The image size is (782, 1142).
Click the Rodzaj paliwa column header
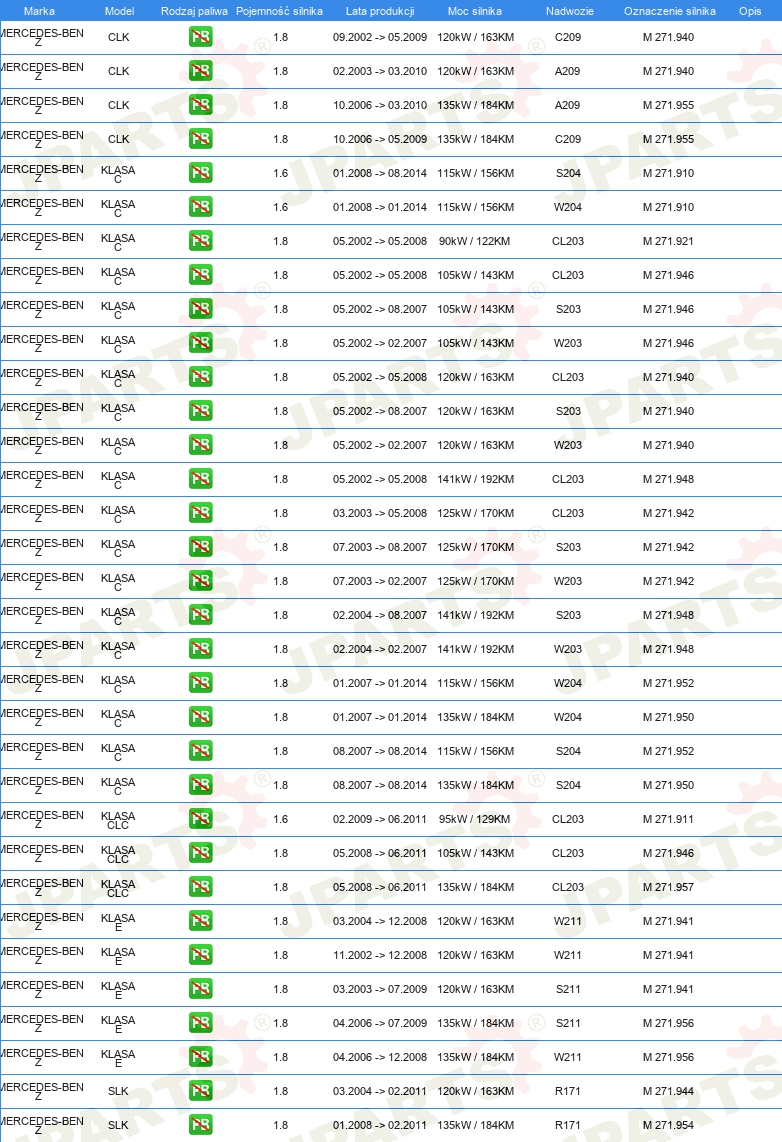coord(194,11)
